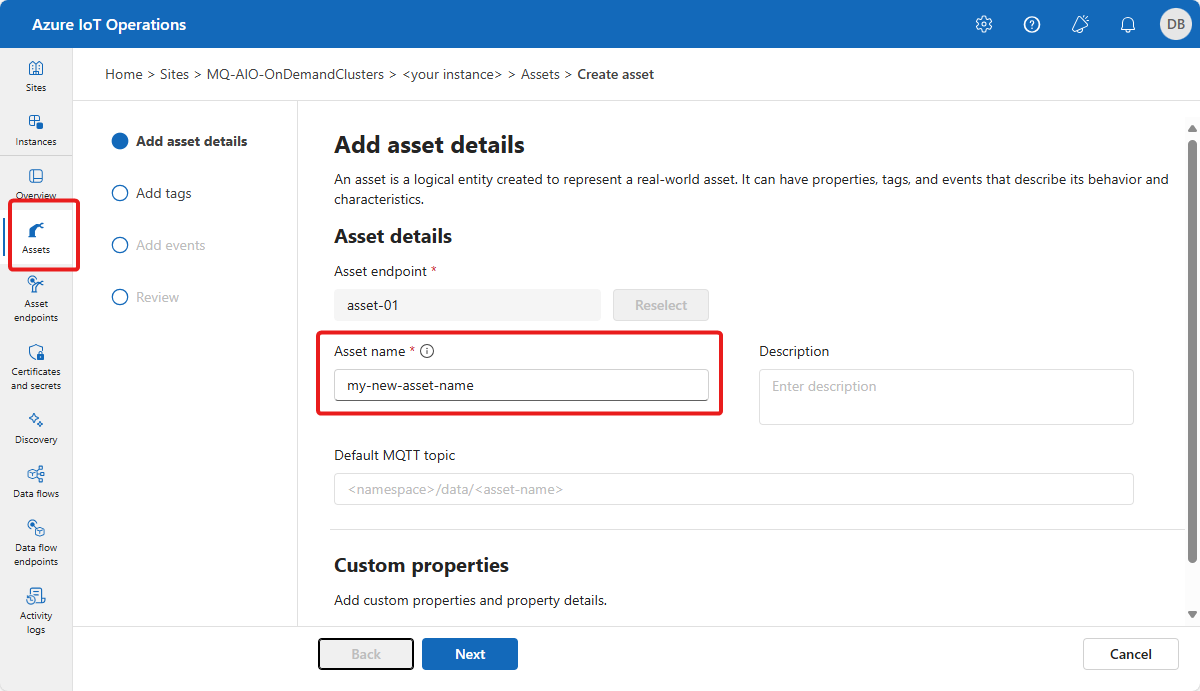This screenshot has height=691, width=1200.
Task: Click the Create asset breadcrumb text
Action: coord(616,74)
